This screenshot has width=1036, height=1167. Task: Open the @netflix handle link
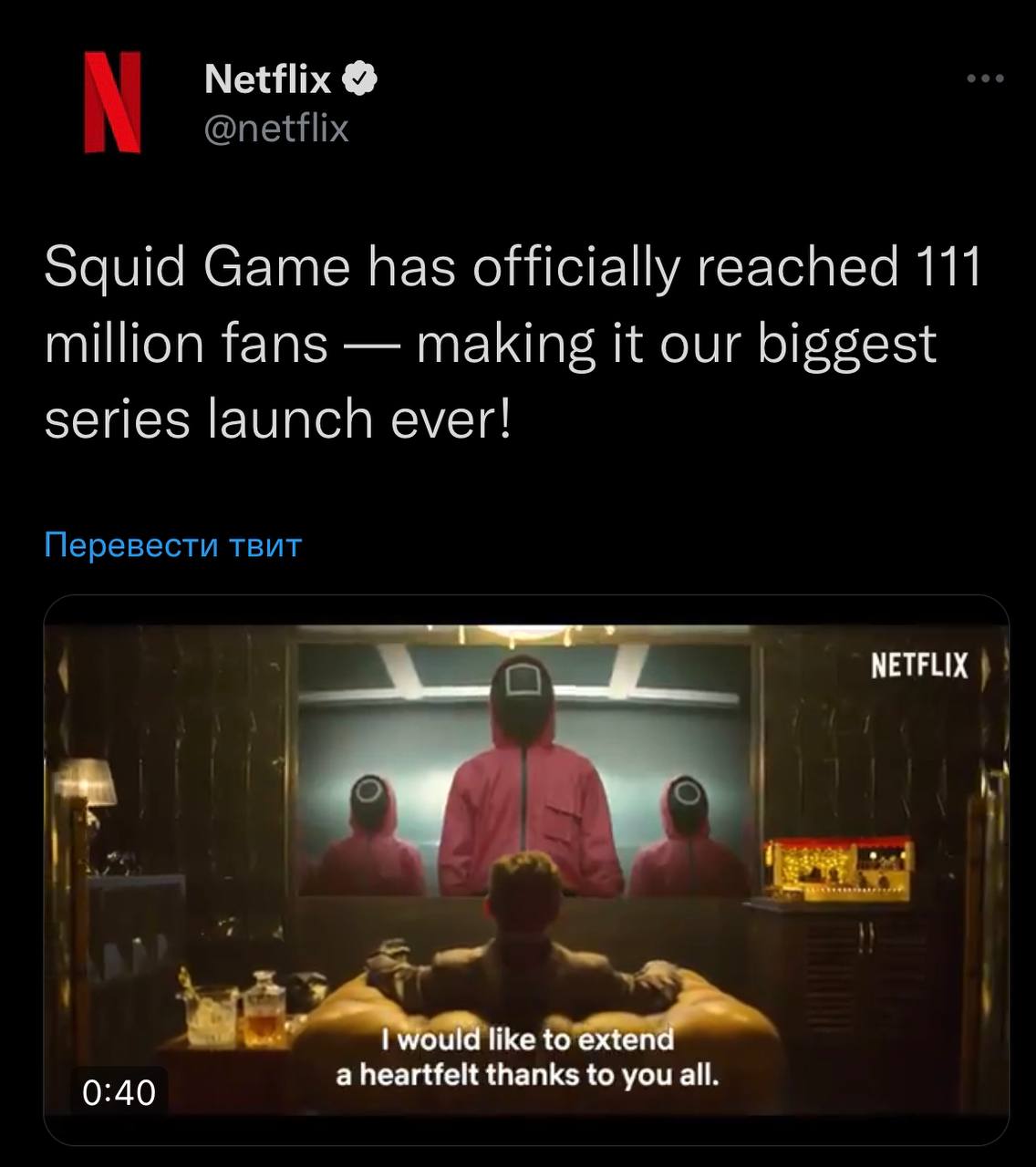click(x=276, y=128)
